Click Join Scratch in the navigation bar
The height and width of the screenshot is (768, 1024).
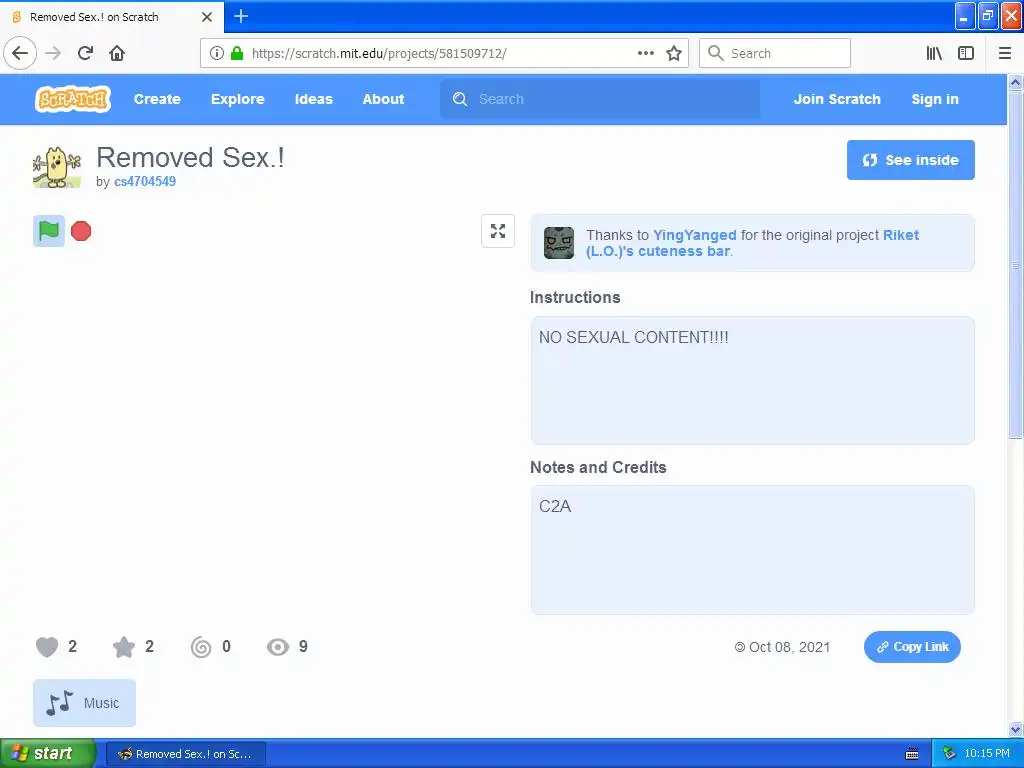[x=837, y=99]
